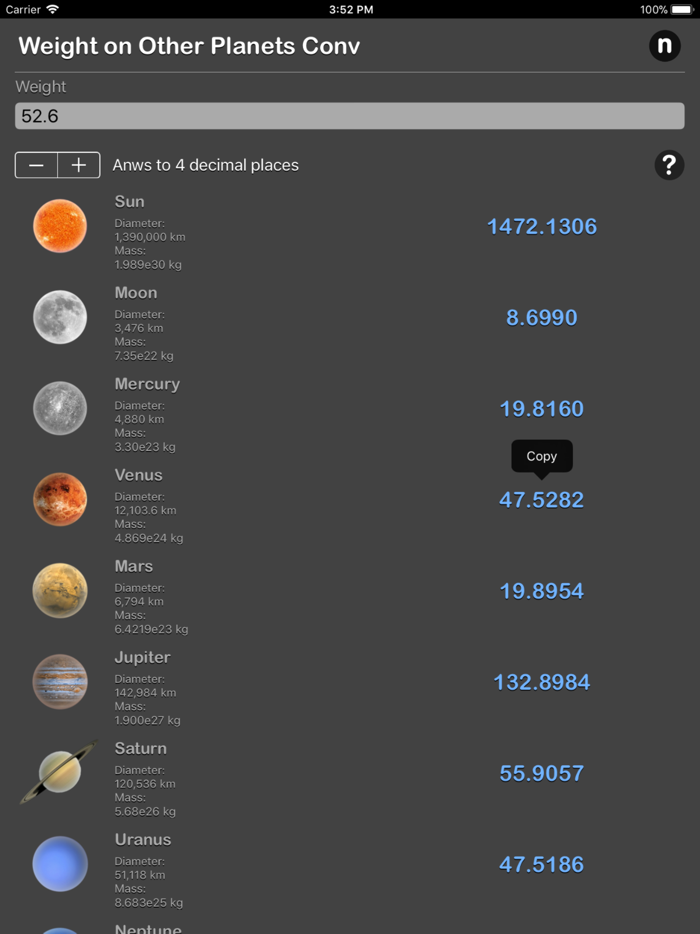This screenshot has width=700, height=934.
Task: Click the weight input showing 52.6
Action: click(x=350, y=116)
